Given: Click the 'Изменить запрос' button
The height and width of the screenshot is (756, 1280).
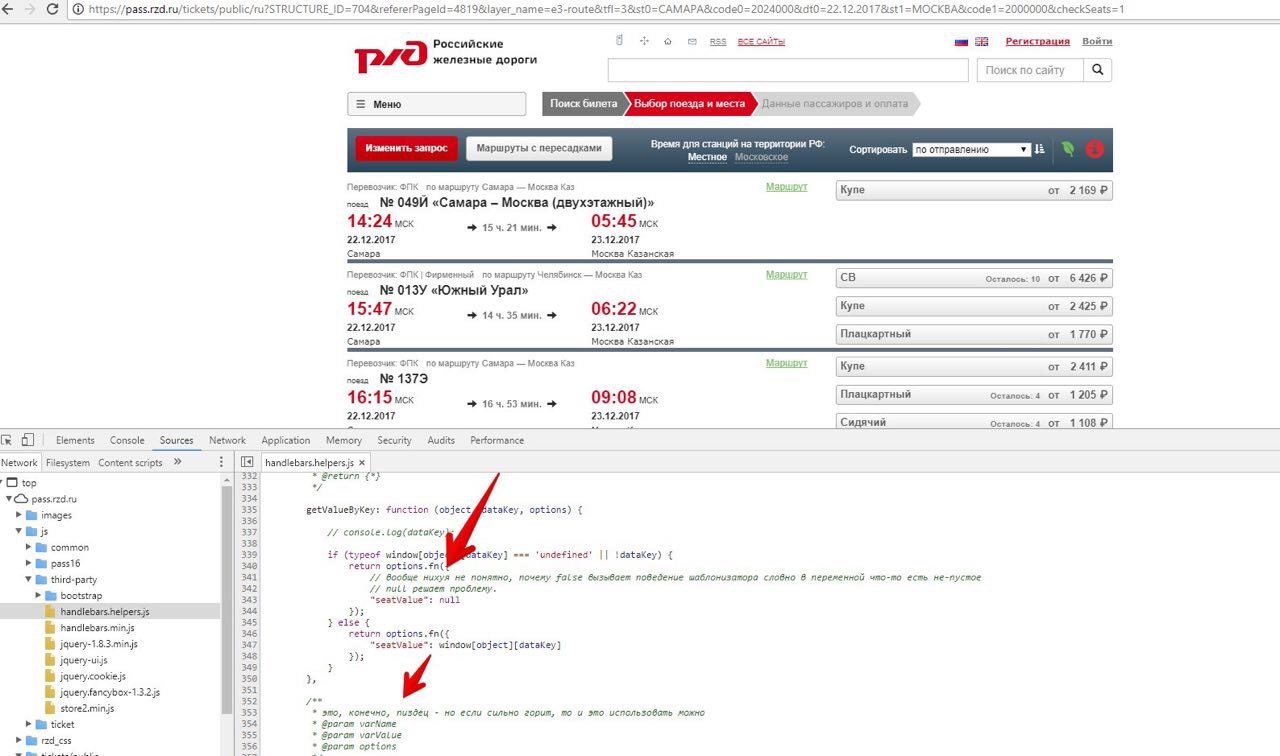Looking at the screenshot, I should [x=406, y=148].
